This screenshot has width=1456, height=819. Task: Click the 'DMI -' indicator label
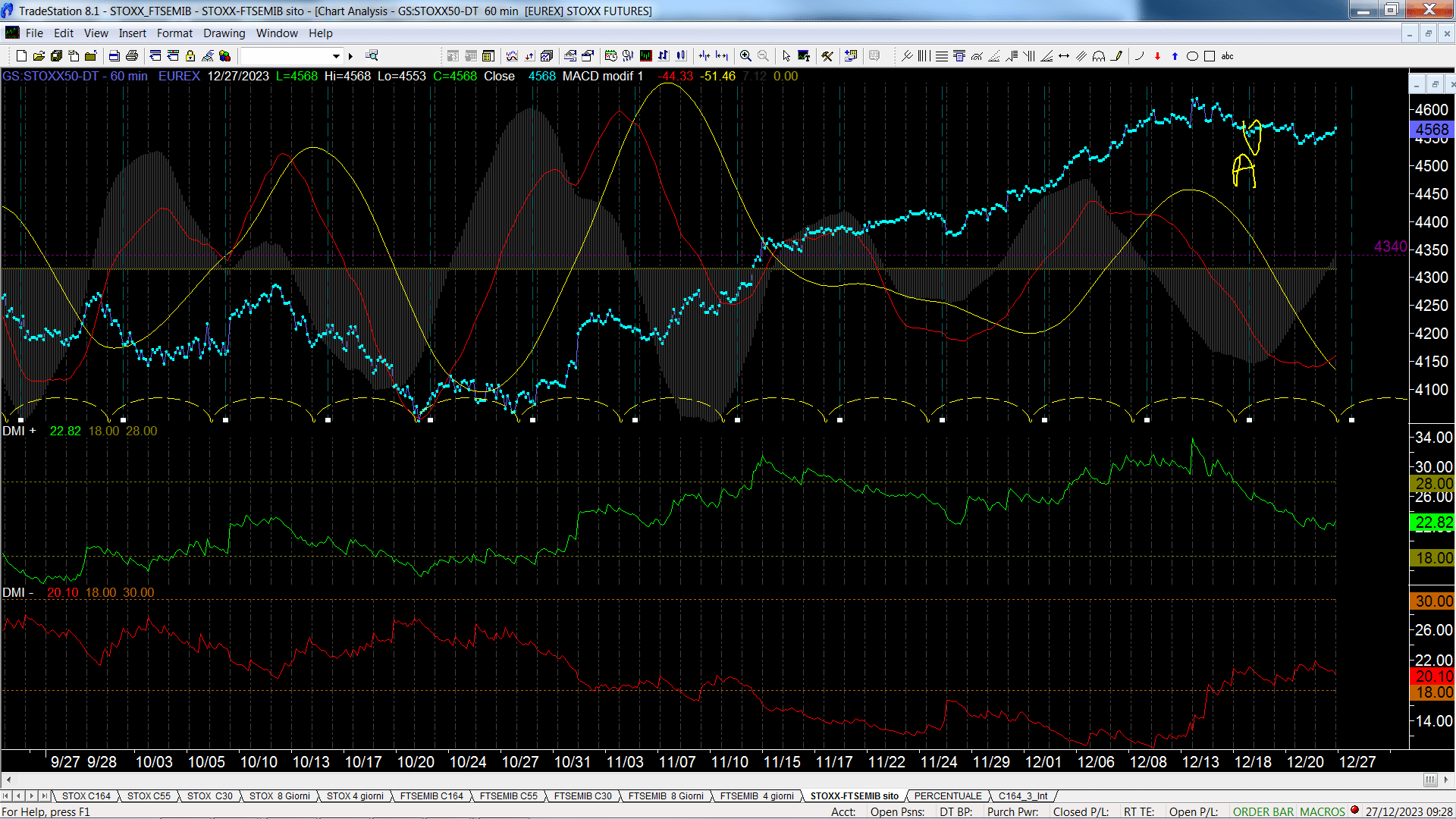point(18,592)
